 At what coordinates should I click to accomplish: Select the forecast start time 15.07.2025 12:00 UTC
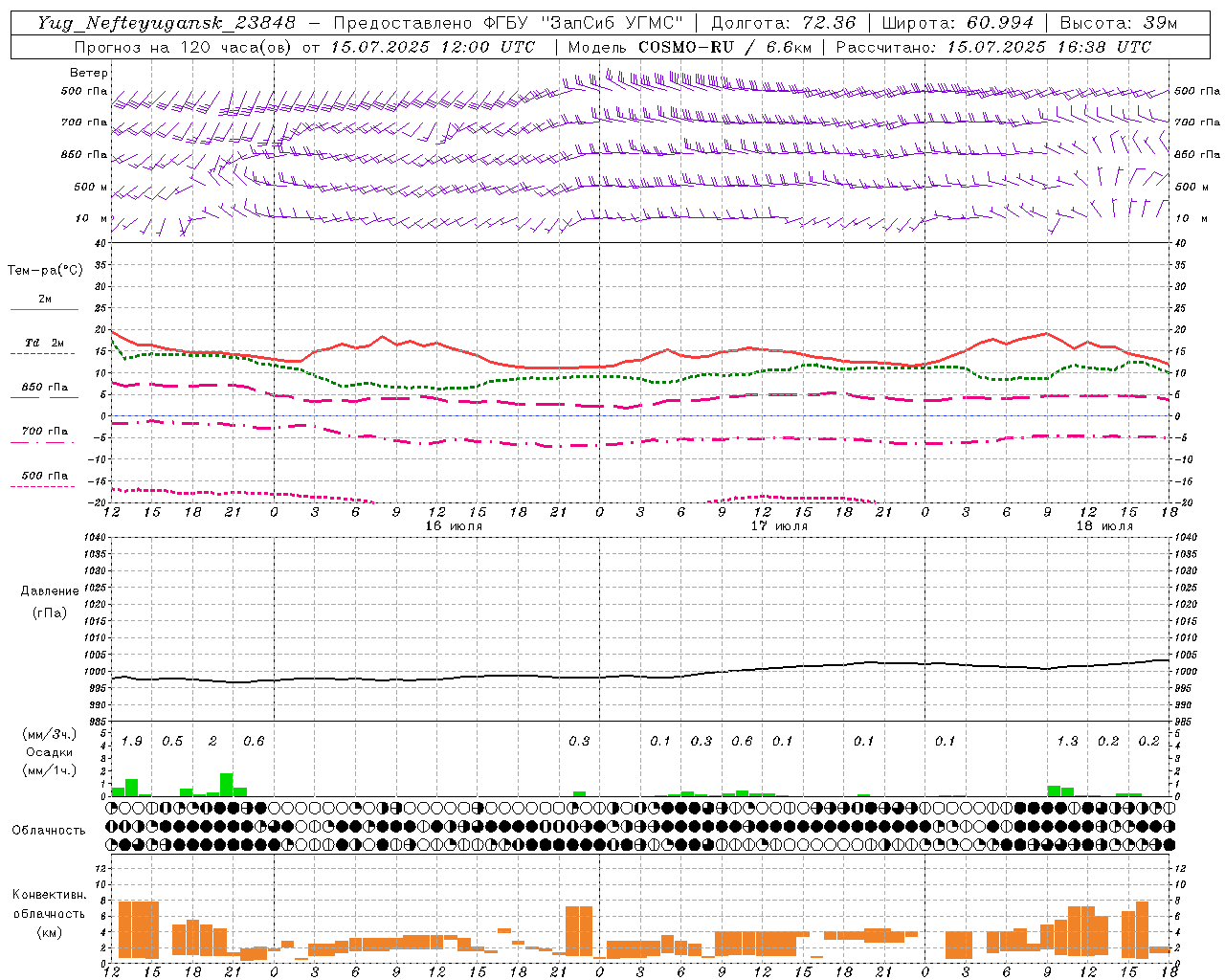(x=433, y=47)
